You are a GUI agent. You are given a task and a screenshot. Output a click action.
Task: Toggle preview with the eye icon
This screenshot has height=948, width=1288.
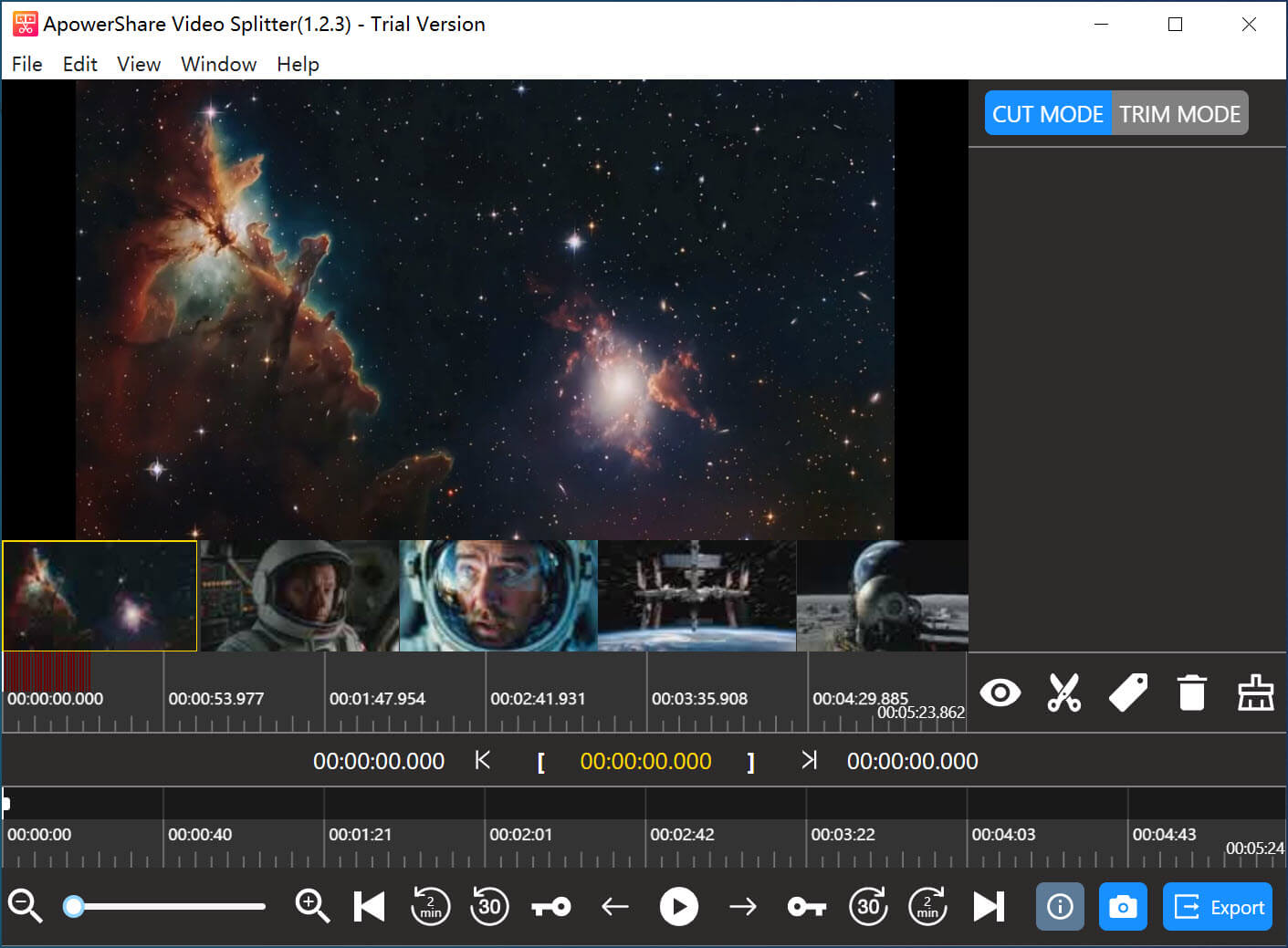tap(1000, 693)
